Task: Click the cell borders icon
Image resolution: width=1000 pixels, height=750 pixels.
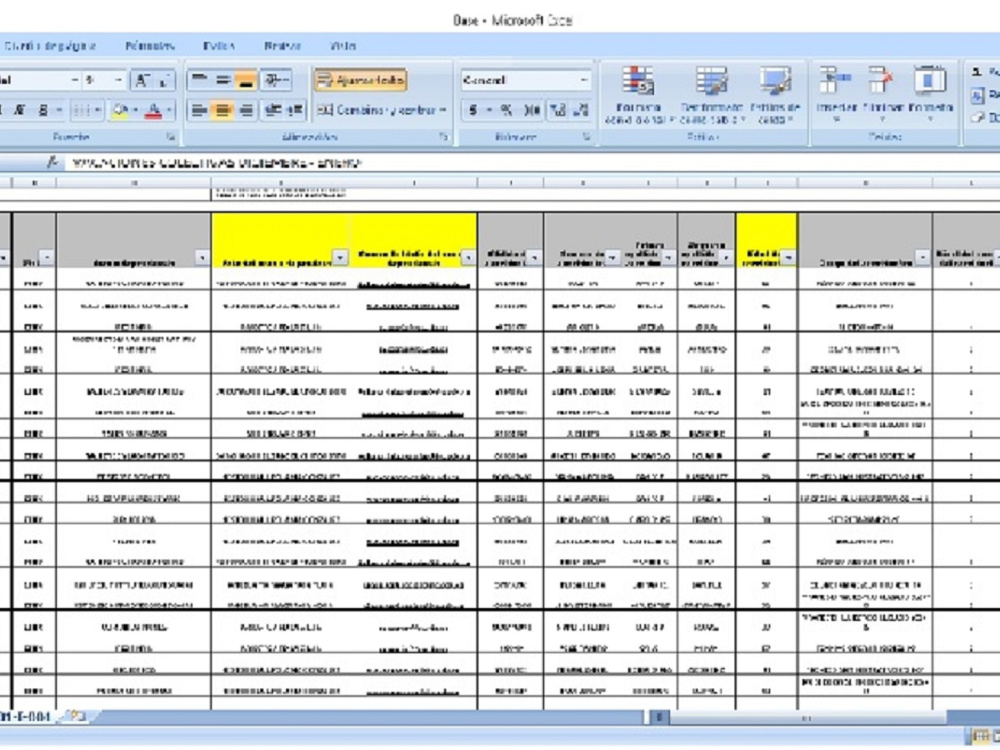Action: coord(80,110)
